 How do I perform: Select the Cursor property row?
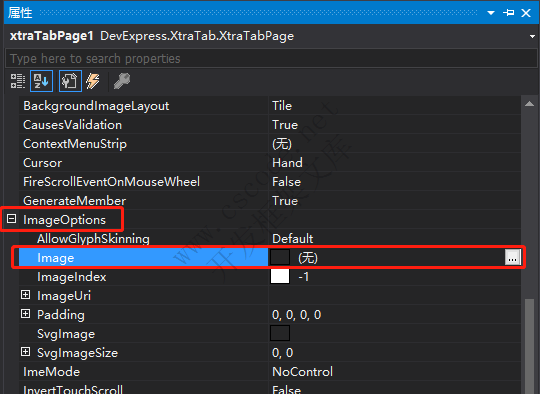(270, 163)
